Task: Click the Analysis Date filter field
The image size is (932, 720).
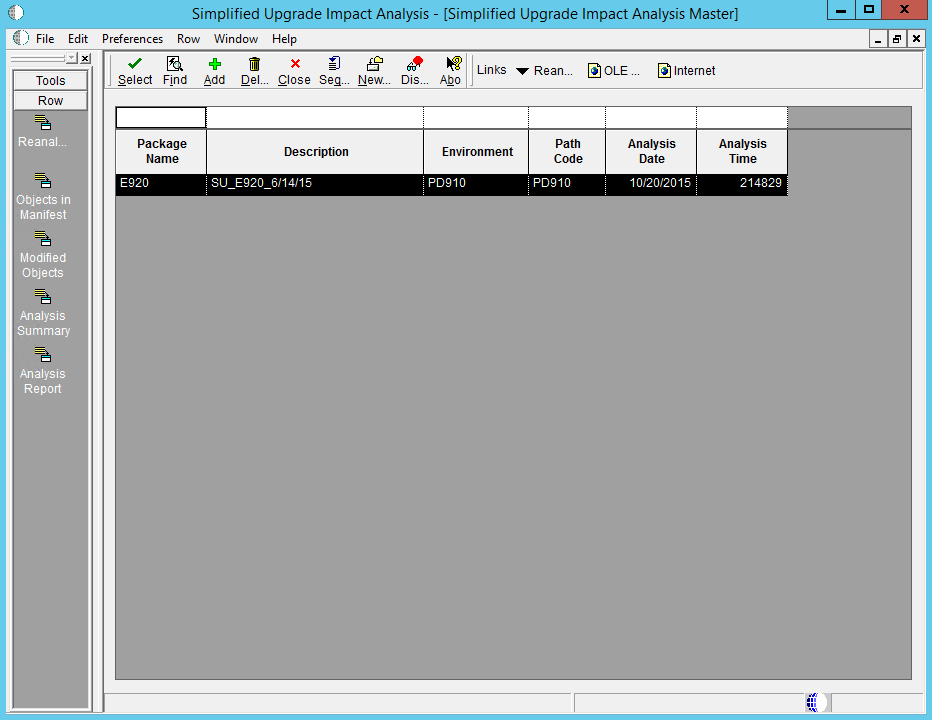Action: coord(651,118)
